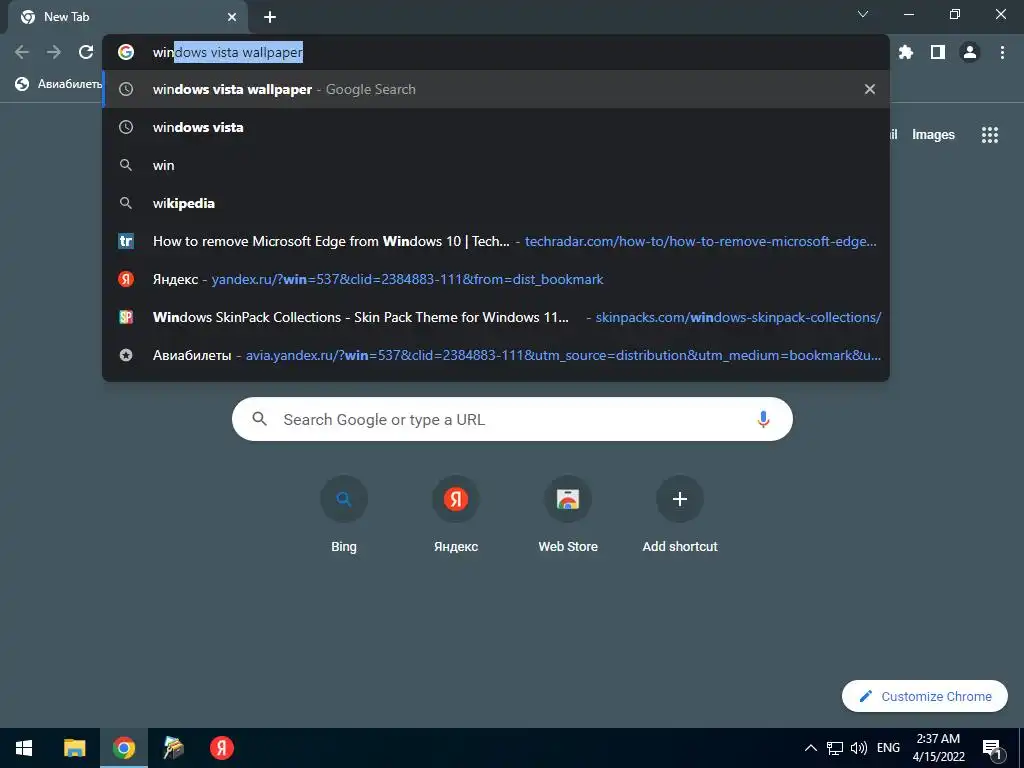Go back with the left arrow
The image size is (1024, 768).
22,52
